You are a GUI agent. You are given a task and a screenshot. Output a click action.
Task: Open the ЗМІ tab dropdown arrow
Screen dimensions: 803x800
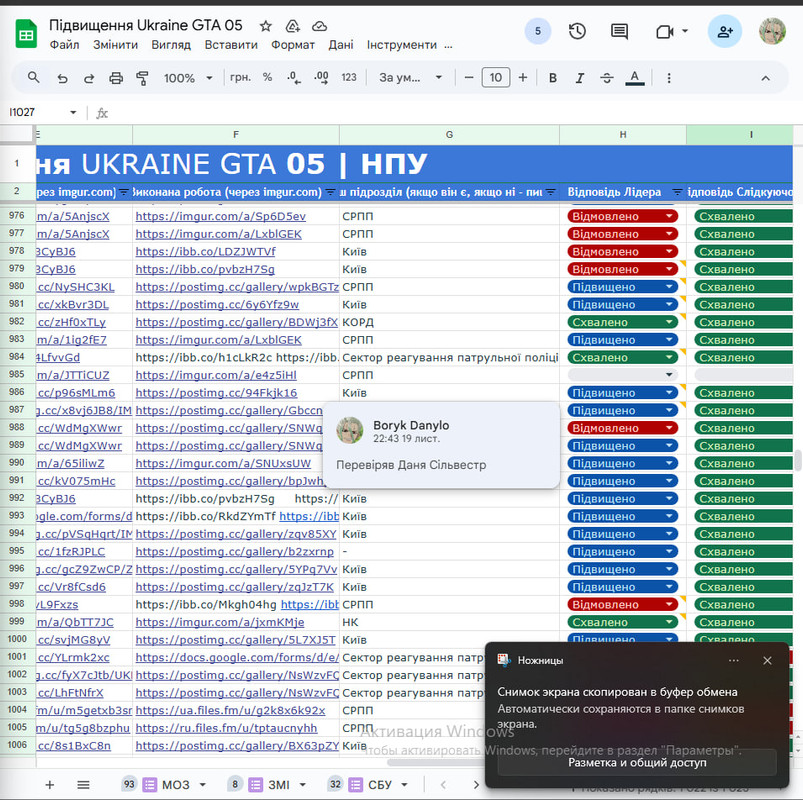303,784
